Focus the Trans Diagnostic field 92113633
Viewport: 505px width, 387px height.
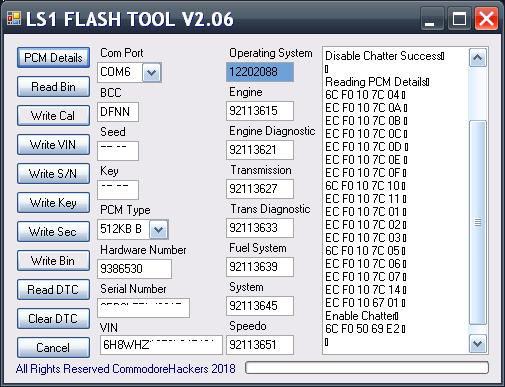pos(260,228)
